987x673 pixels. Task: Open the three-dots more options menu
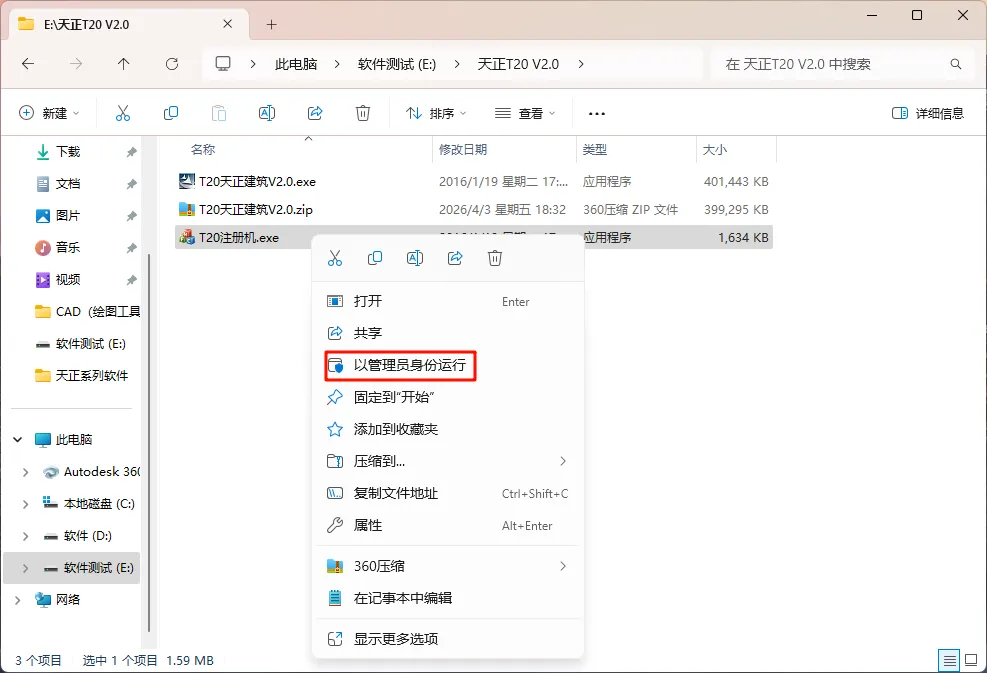tap(597, 114)
